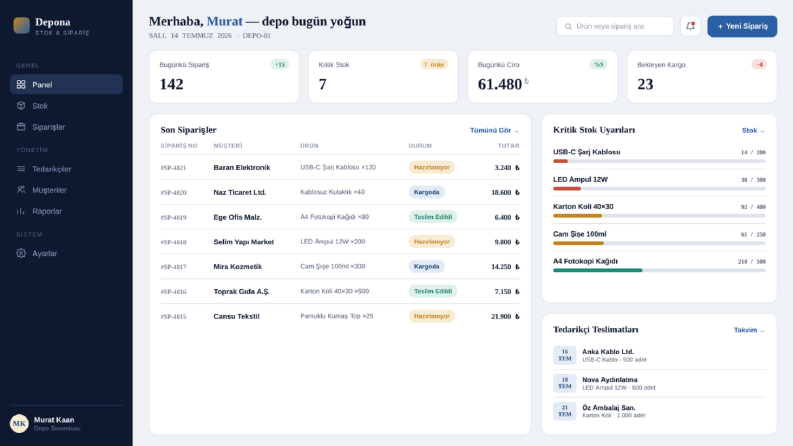Focus the Ürün veya sipariş ara search field
This screenshot has height=446, width=793.
point(615,26)
